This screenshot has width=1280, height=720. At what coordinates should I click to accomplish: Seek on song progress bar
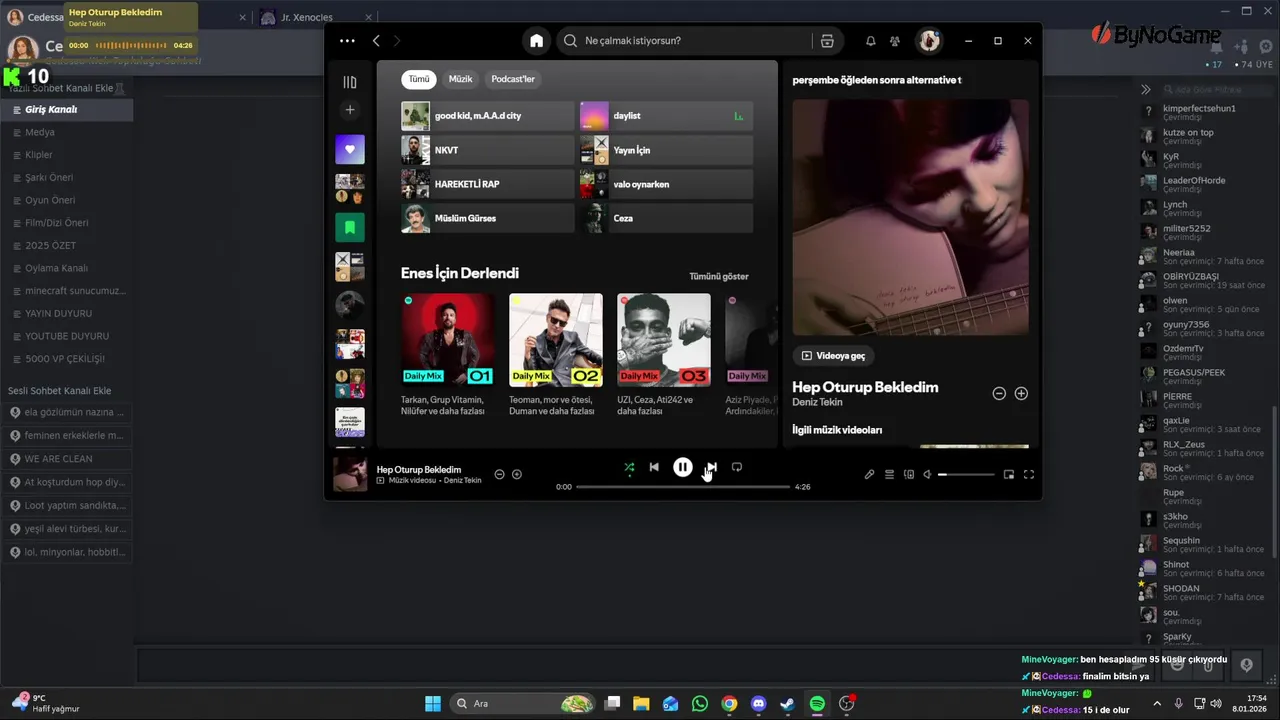pos(683,487)
